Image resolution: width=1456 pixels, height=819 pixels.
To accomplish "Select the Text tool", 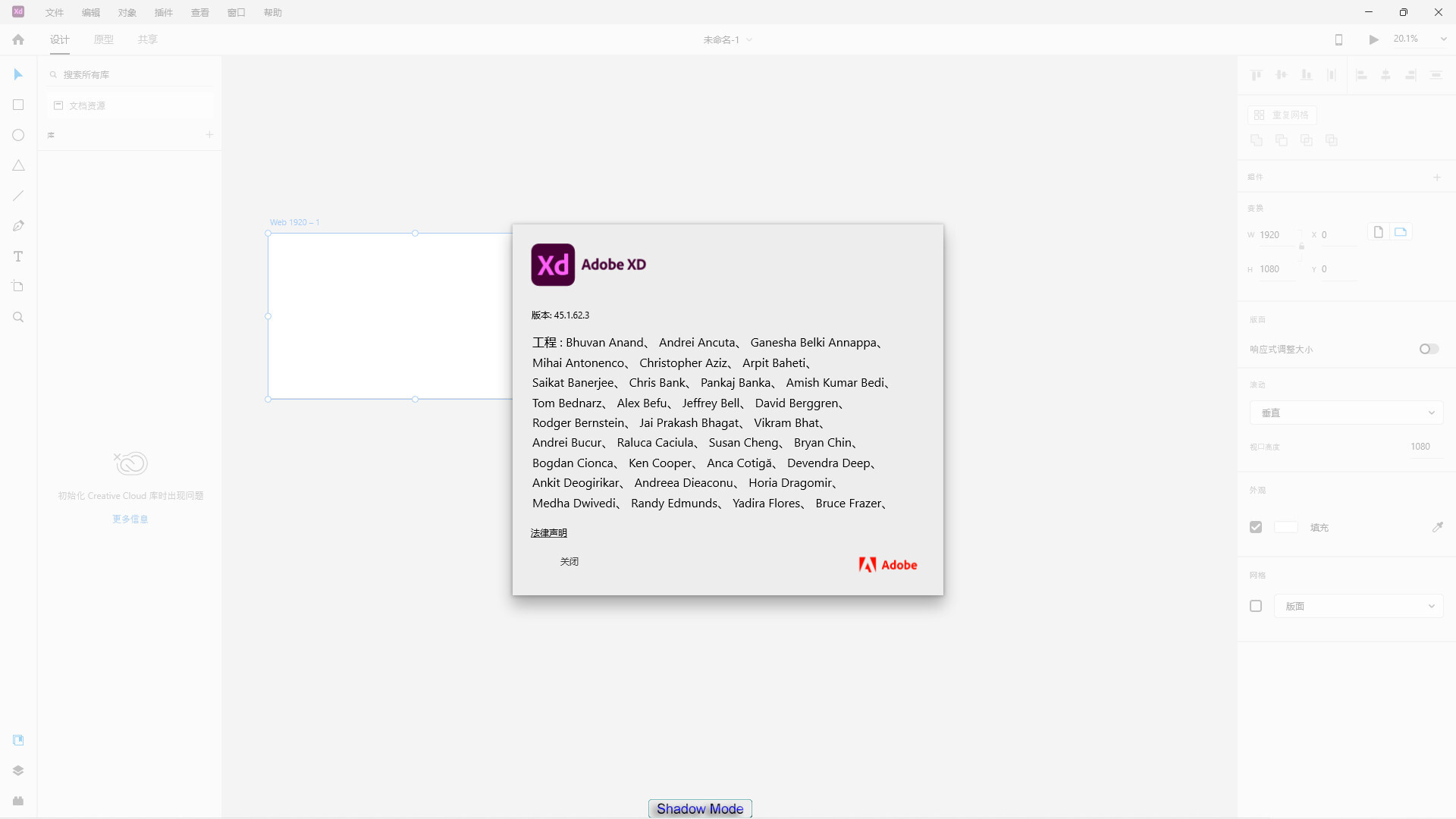I will tap(18, 256).
